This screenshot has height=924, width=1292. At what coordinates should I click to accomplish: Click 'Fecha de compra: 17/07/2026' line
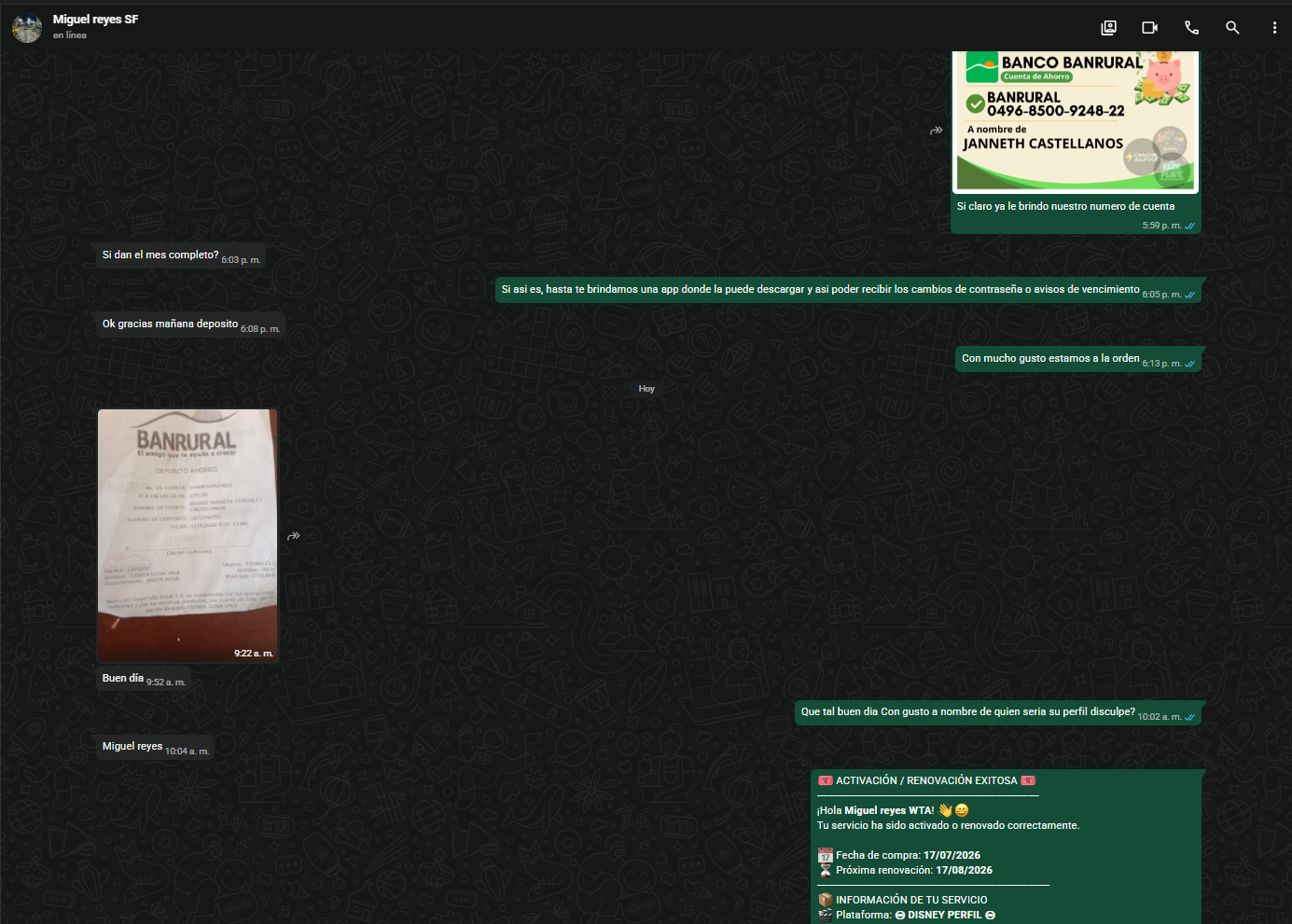coord(899,855)
